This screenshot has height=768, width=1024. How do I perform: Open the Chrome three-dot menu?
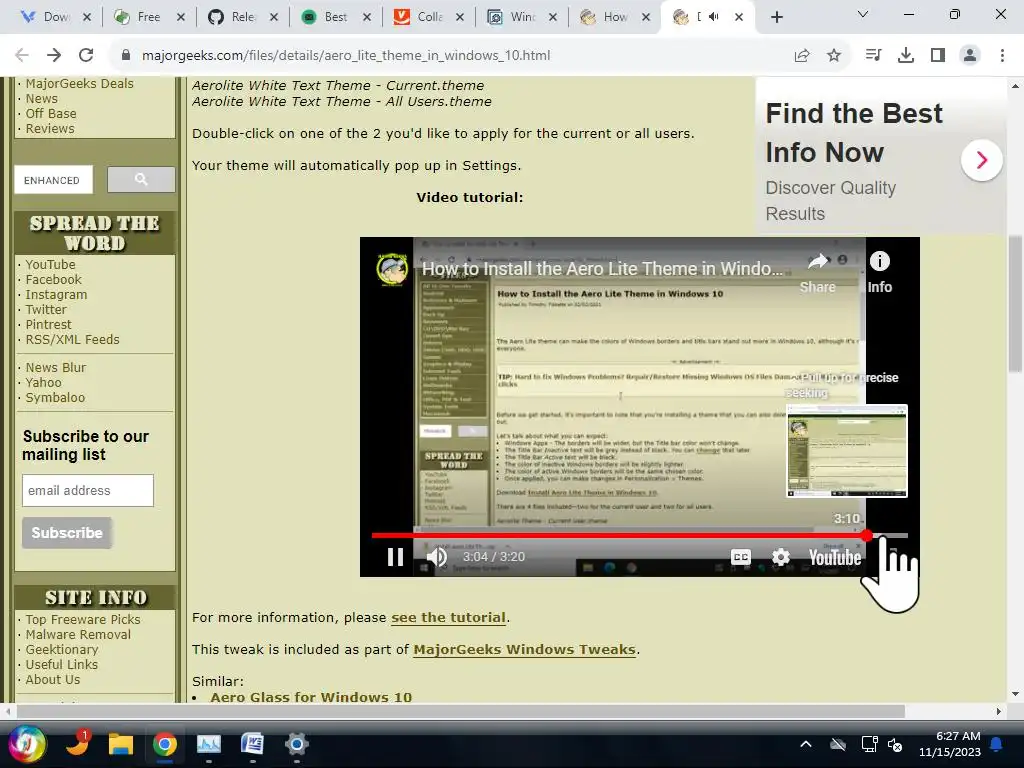tap(1002, 56)
